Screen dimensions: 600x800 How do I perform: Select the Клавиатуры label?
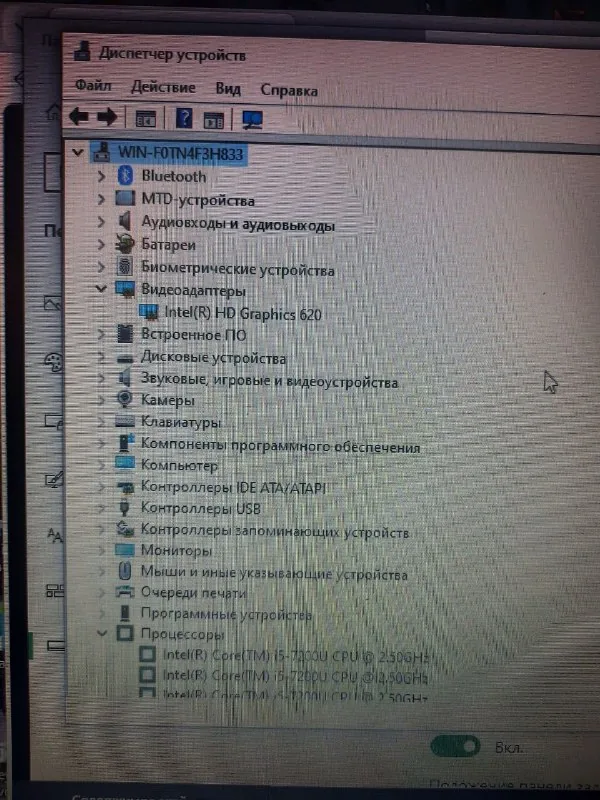pyautogui.click(x=181, y=421)
